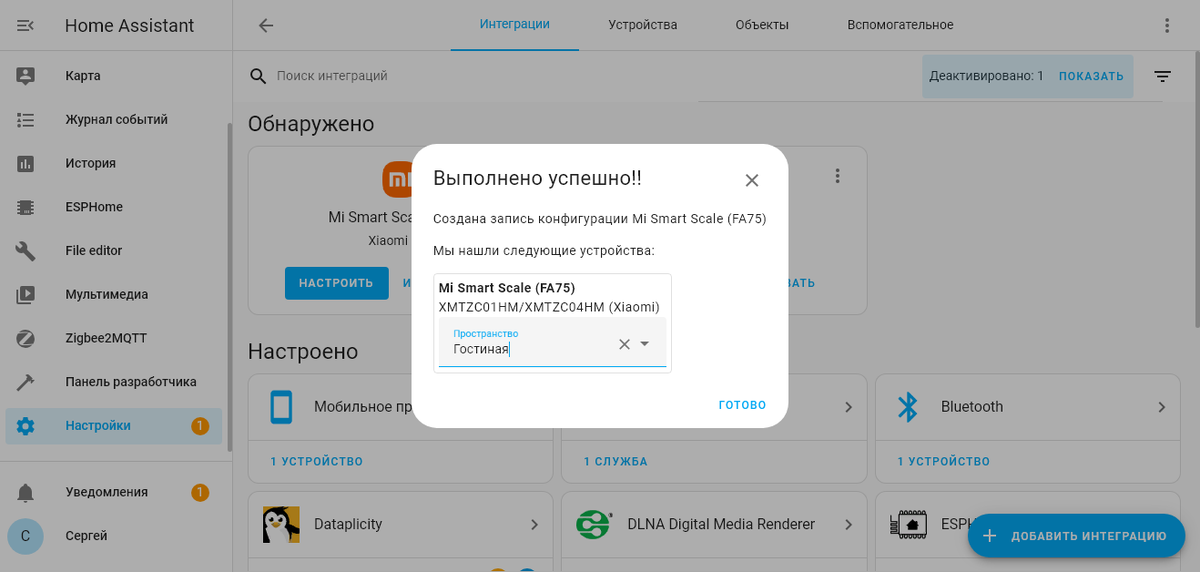Open the discovered card's three-dot menu
Screen dimensions: 1200x572
838,176
